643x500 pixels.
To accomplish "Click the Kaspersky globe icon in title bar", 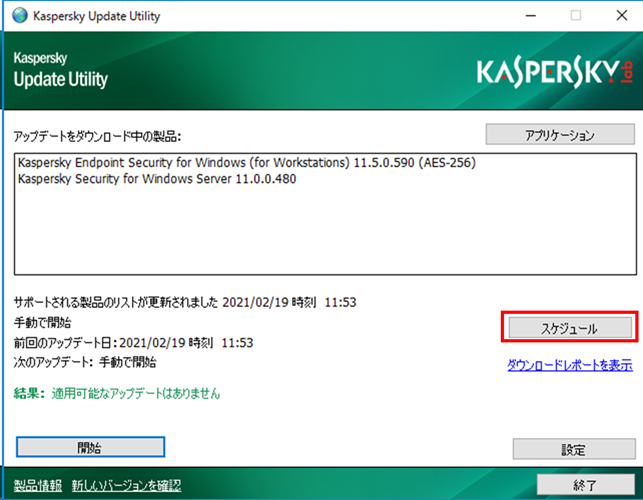I will click(20, 16).
